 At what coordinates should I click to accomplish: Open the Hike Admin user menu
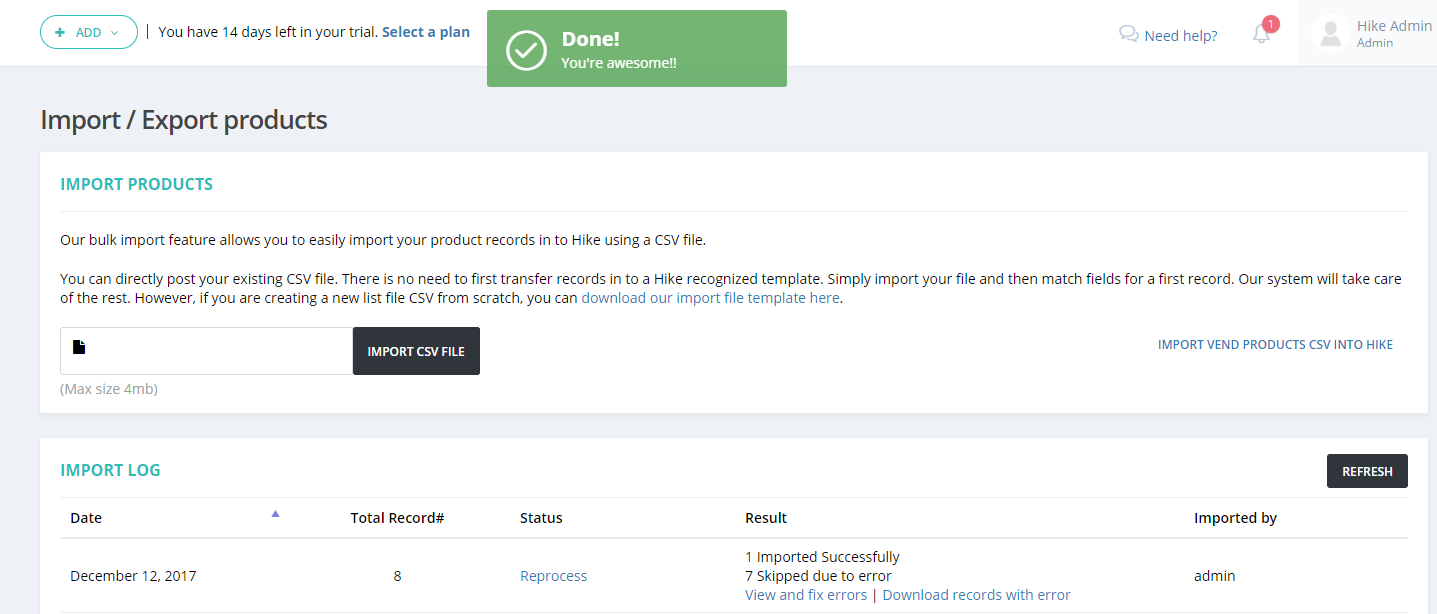tap(1393, 33)
